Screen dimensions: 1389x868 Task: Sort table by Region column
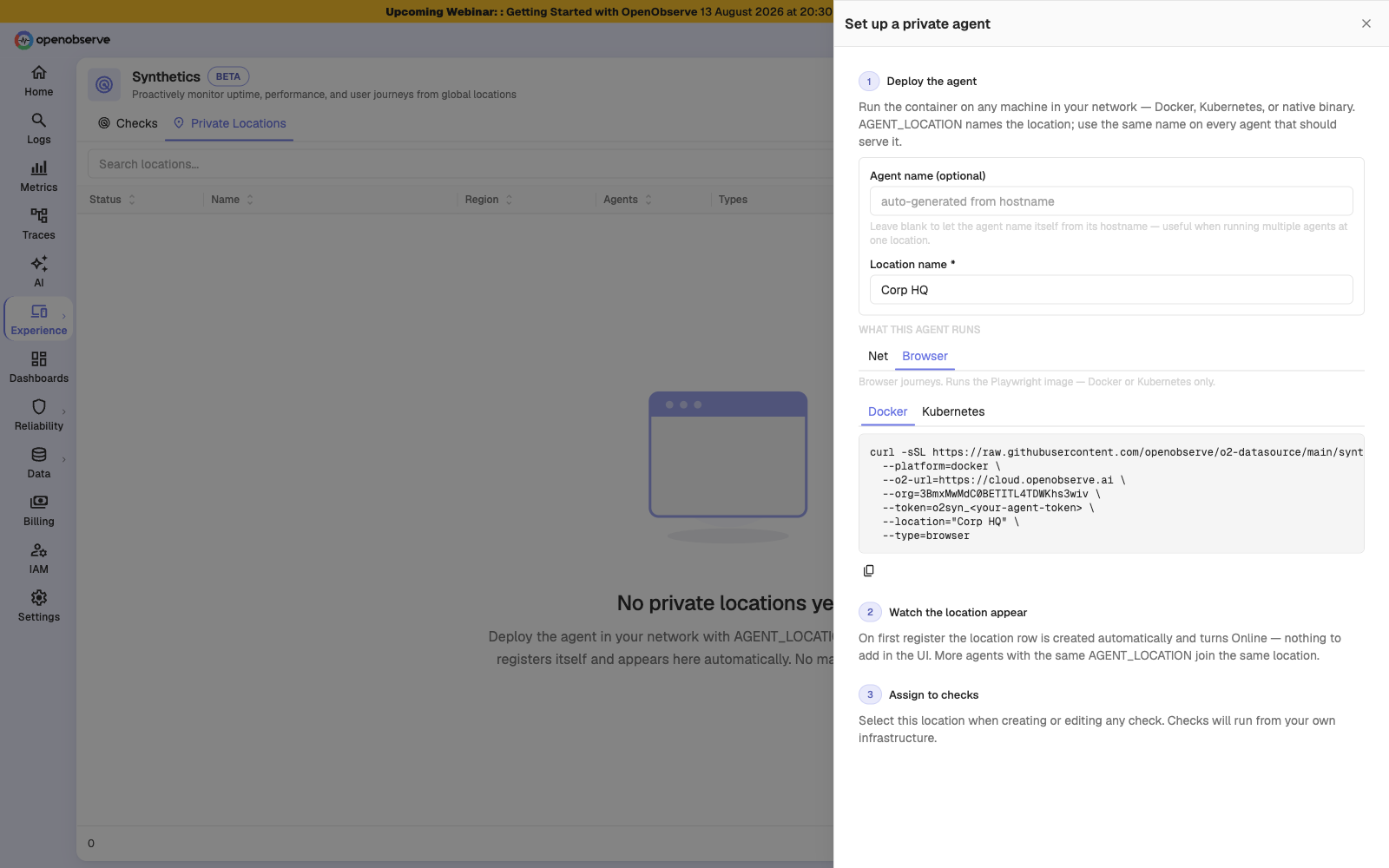[489, 200]
